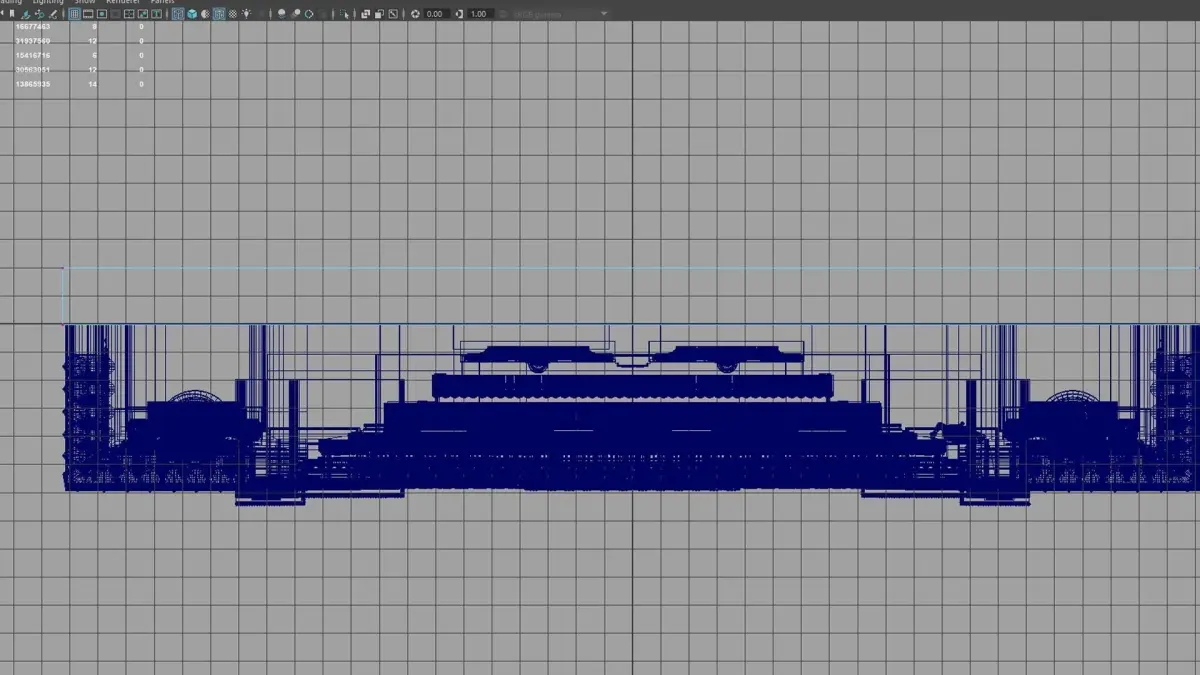Click the exposure value field 0.00
The image size is (1200, 675).
(x=436, y=14)
